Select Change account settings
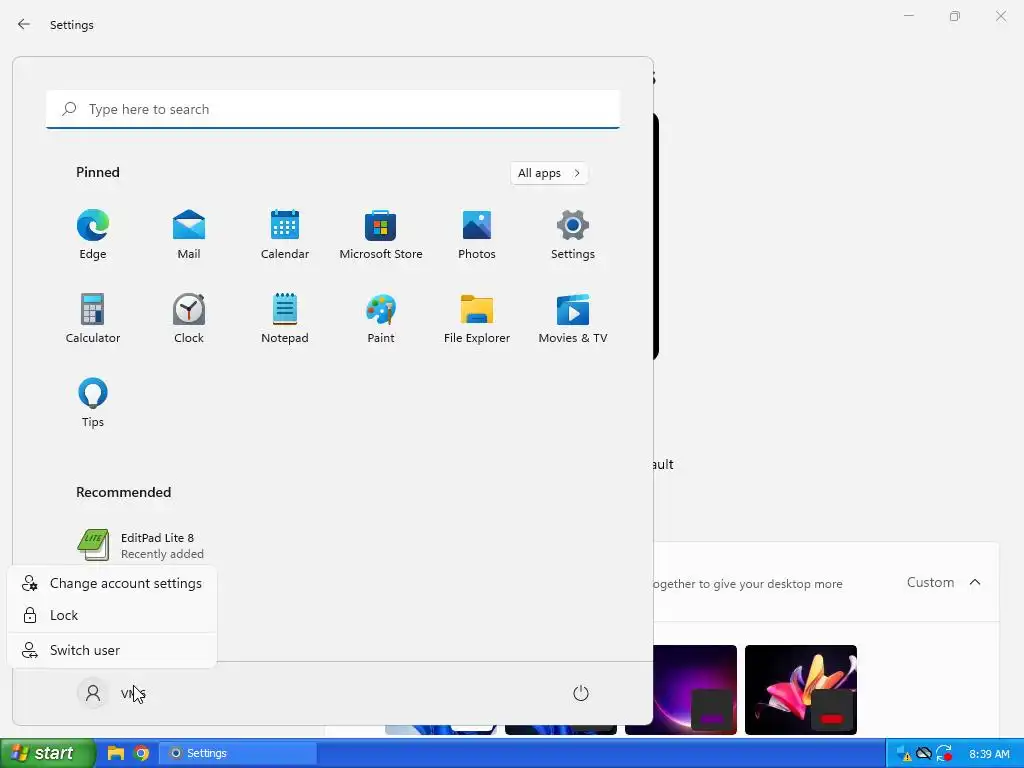This screenshot has width=1024, height=768. point(112,583)
